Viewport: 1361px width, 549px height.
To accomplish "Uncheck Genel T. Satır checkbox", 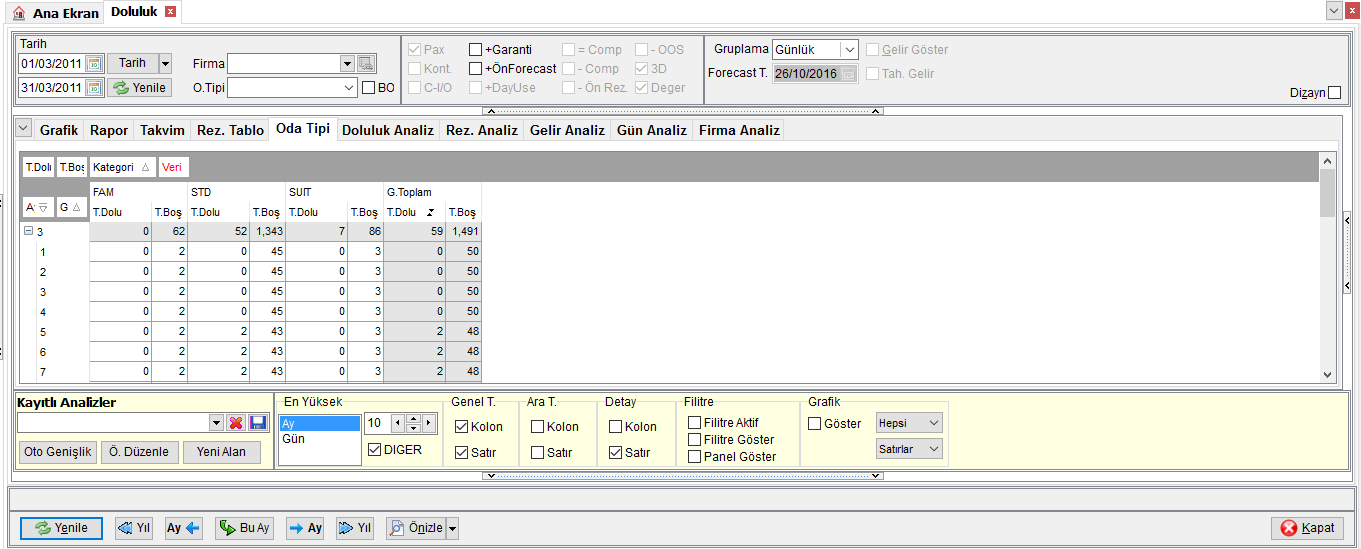I will coord(461,453).
